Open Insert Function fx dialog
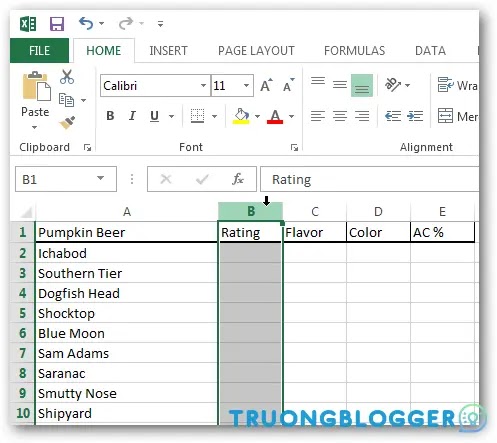 pyautogui.click(x=238, y=179)
